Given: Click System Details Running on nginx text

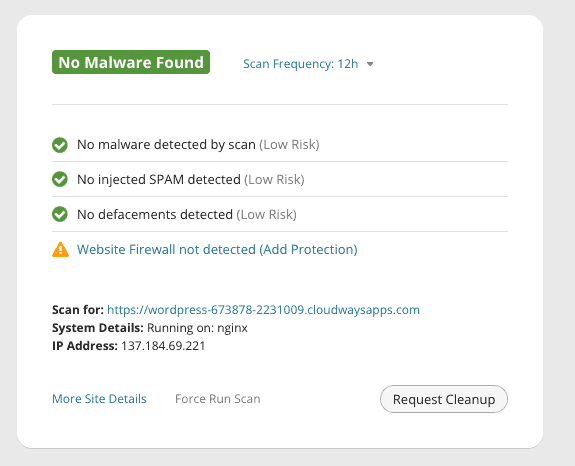Looking at the screenshot, I should tap(150, 328).
